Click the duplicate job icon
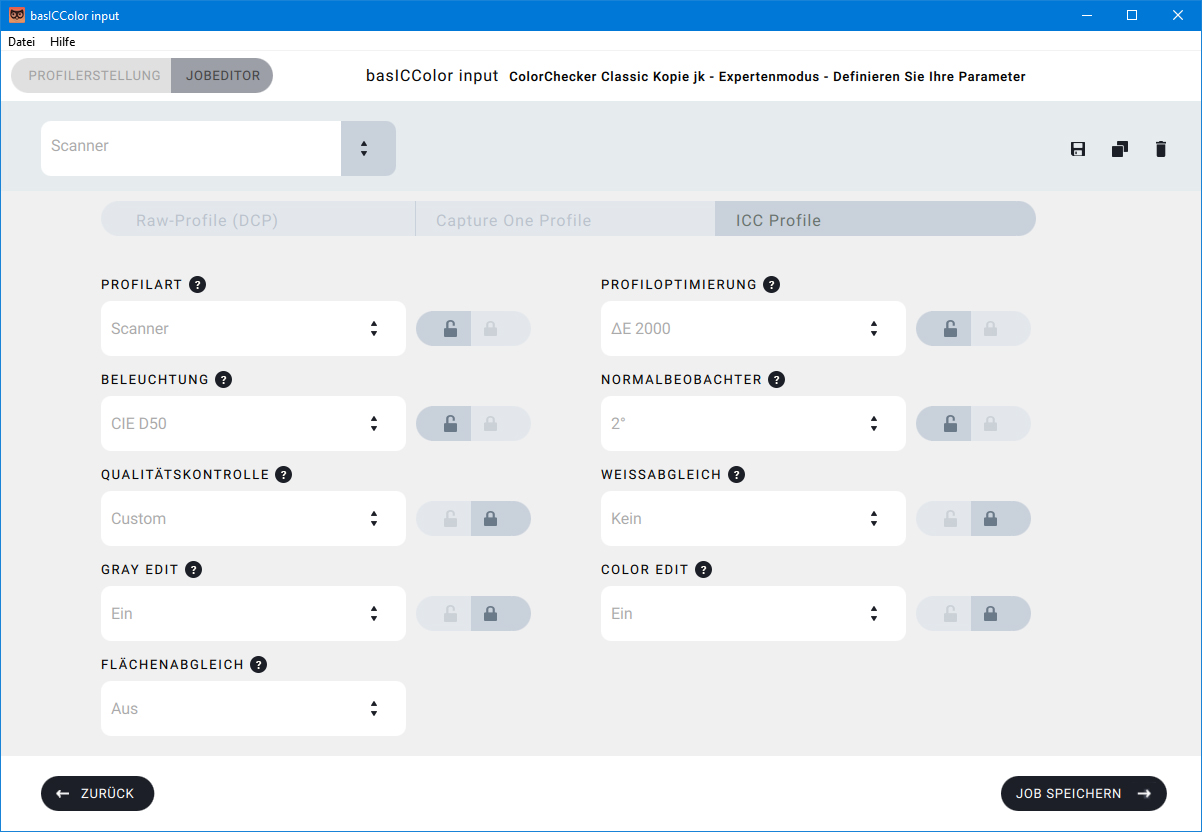The height and width of the screenshot is (832, 1202). tap(1119, 149)
